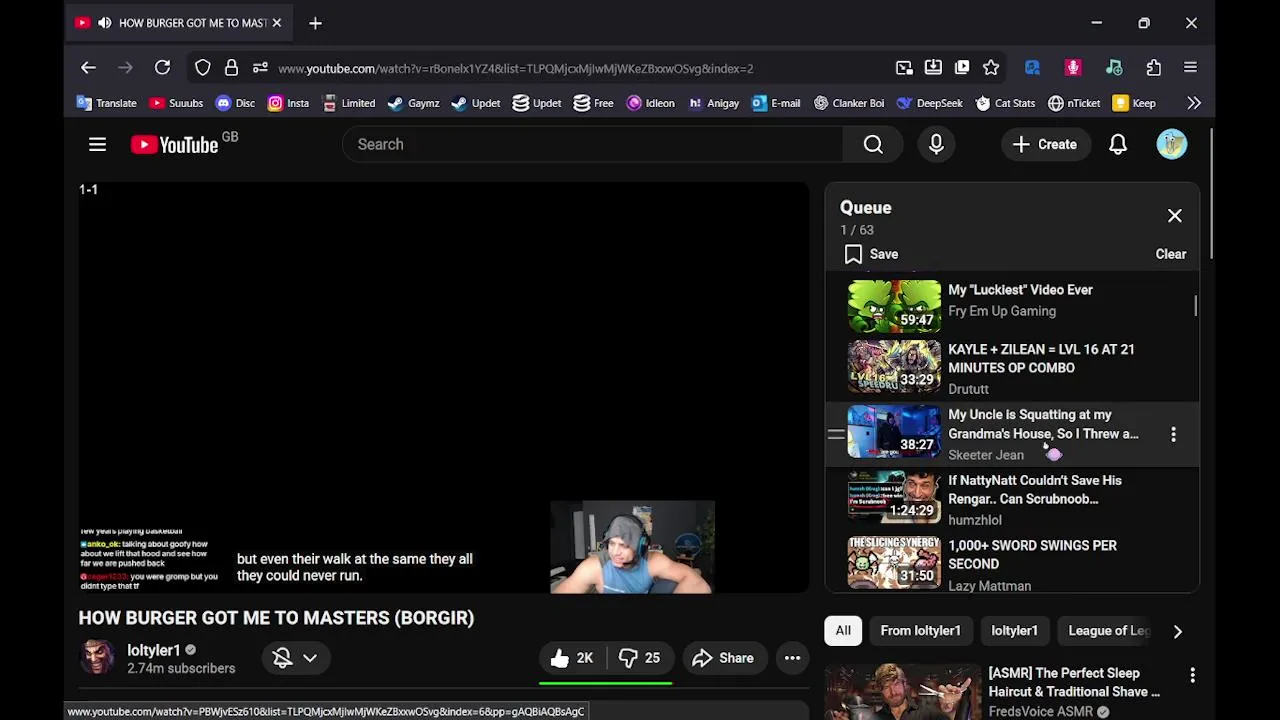This screenshot has width=1280, height=720.
Task: Play My "Luckiest" Video Ever thumbnail
Action: click(895, 306)
